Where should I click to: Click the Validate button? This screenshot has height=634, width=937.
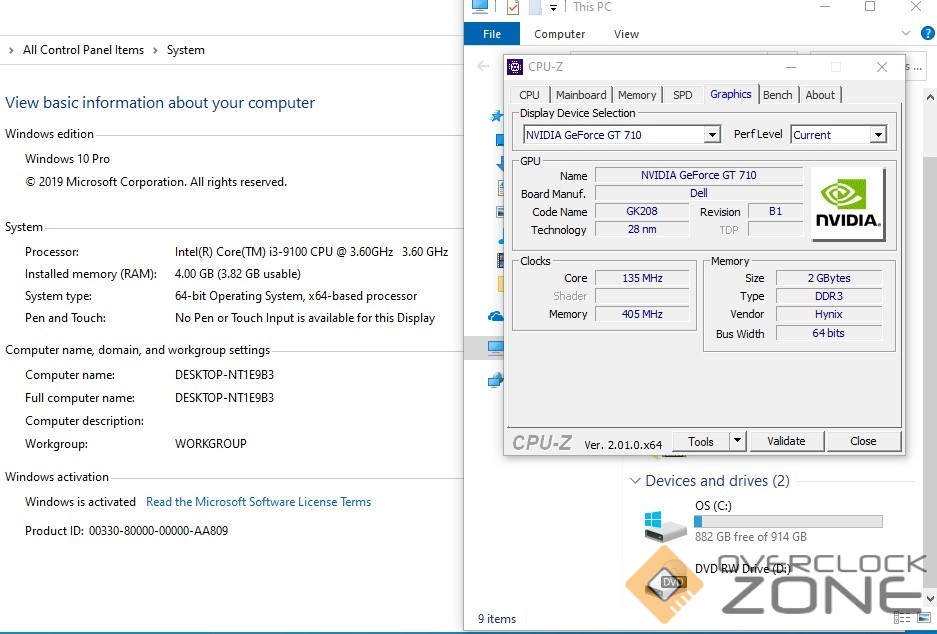[786, 441]
